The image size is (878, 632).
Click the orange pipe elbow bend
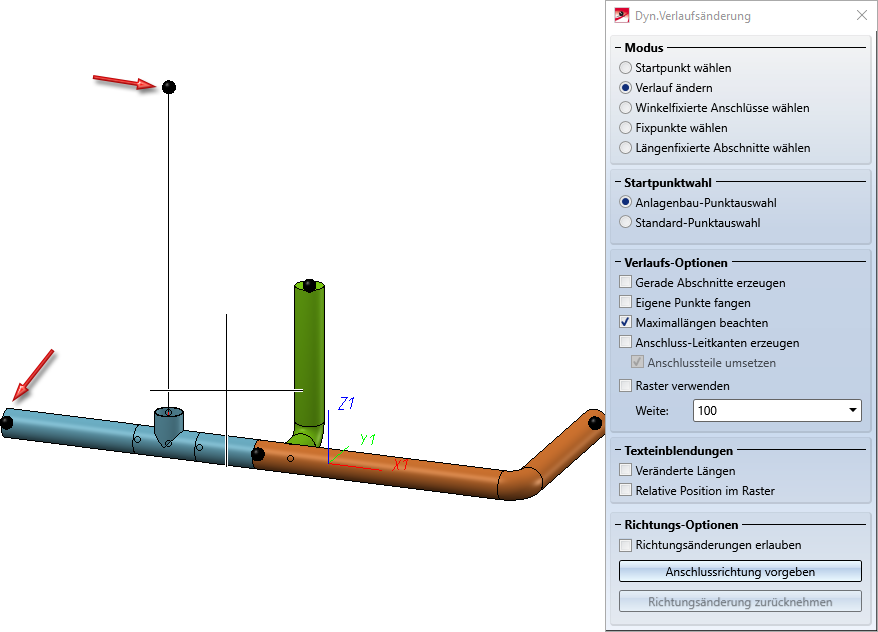pyautogui.click(x=520, y=483)
